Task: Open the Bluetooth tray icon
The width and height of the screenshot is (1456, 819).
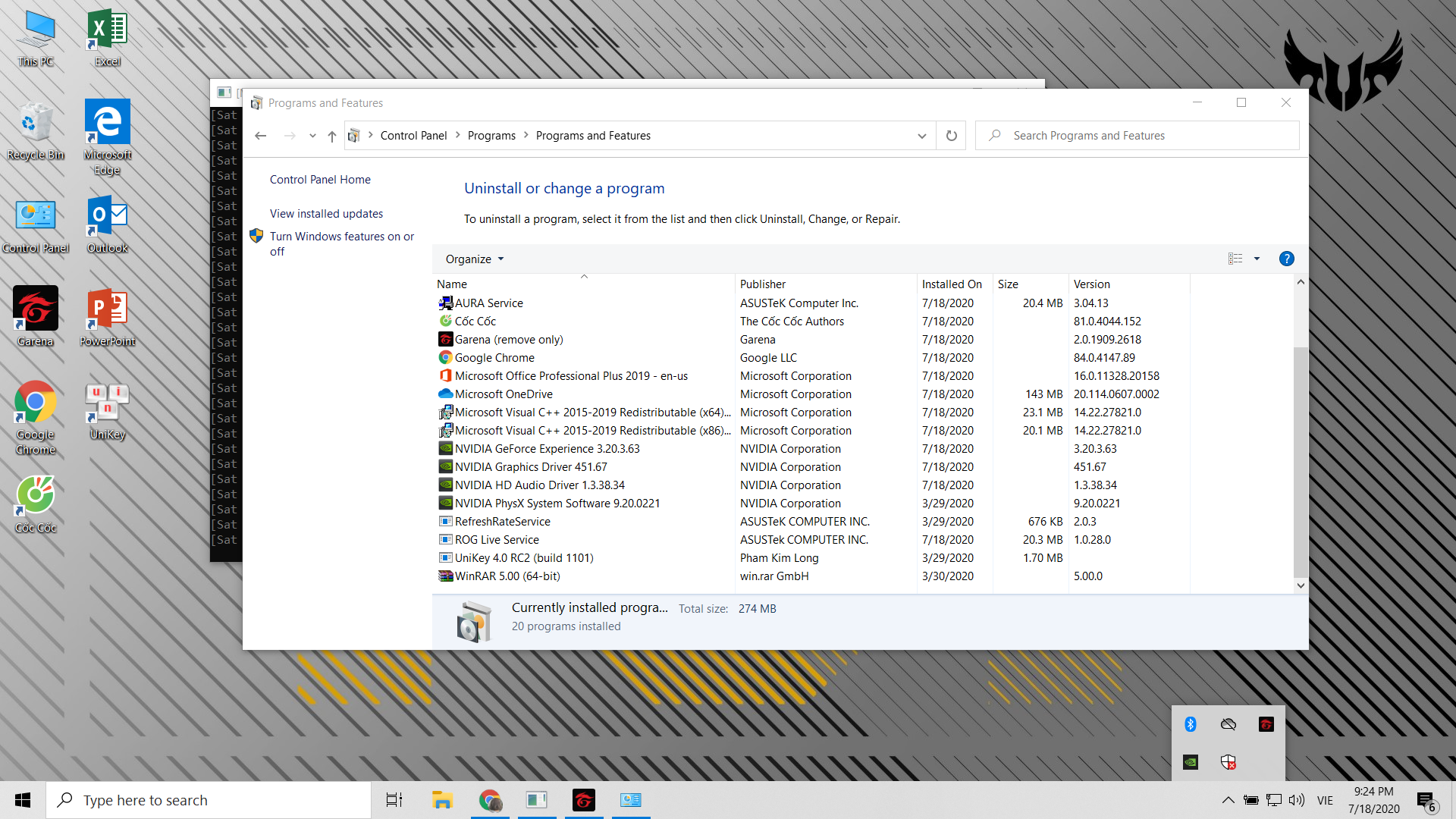Action: point(1191,724)
